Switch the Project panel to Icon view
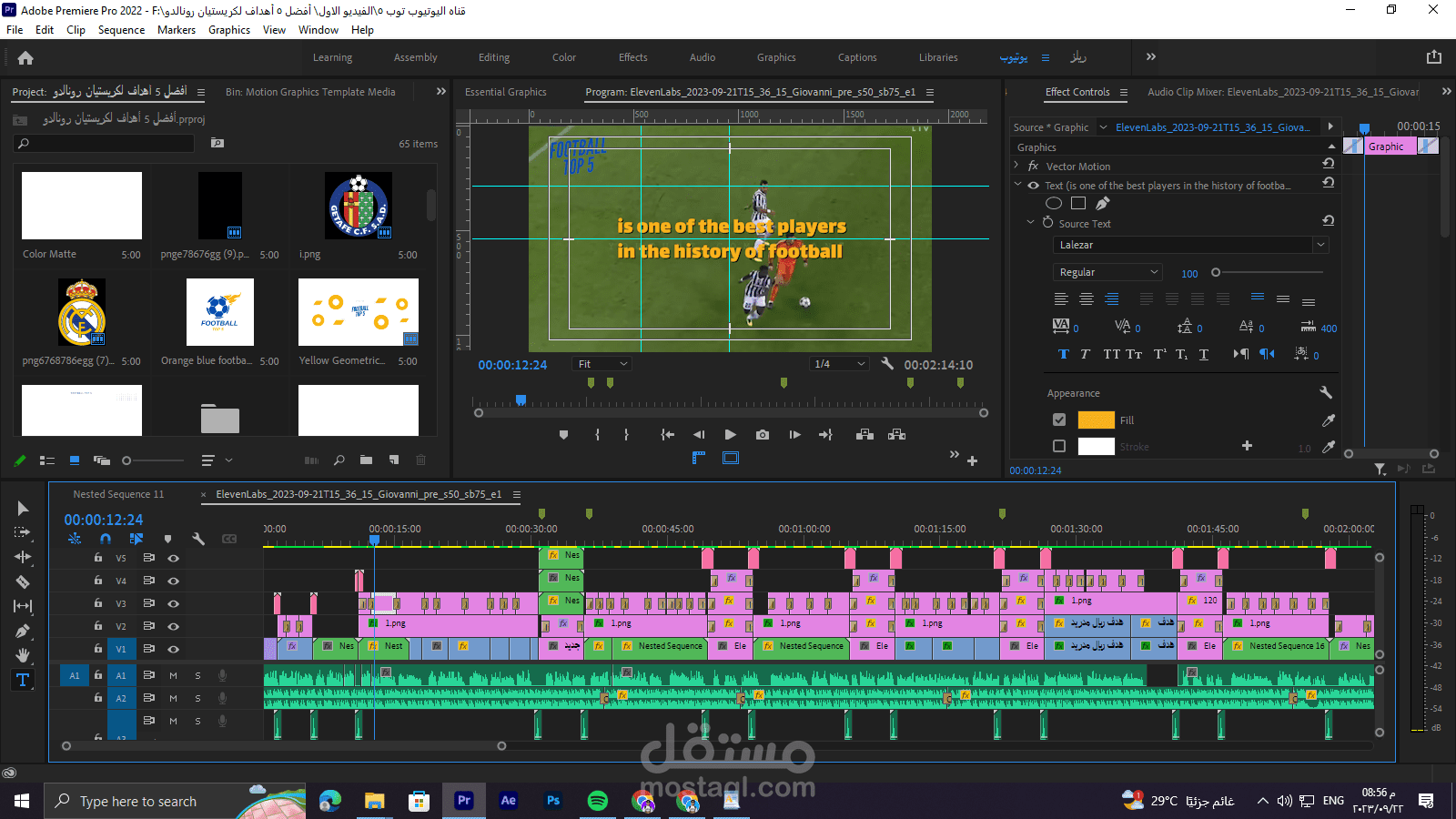This screenshot has width=1456, height=819. (x=75, y=460)
